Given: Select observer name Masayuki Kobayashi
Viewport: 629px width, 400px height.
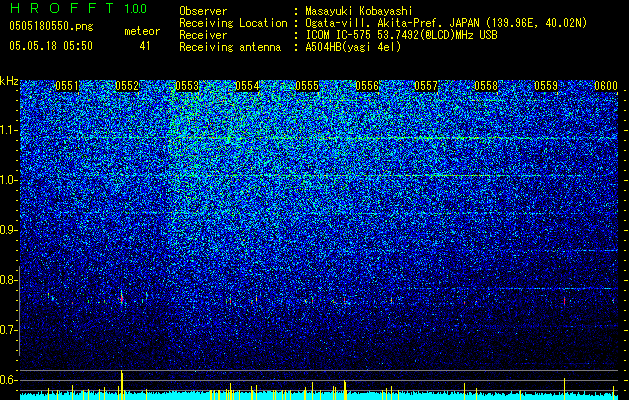Looking at the screenshot, I should click(x=359, y=11).
